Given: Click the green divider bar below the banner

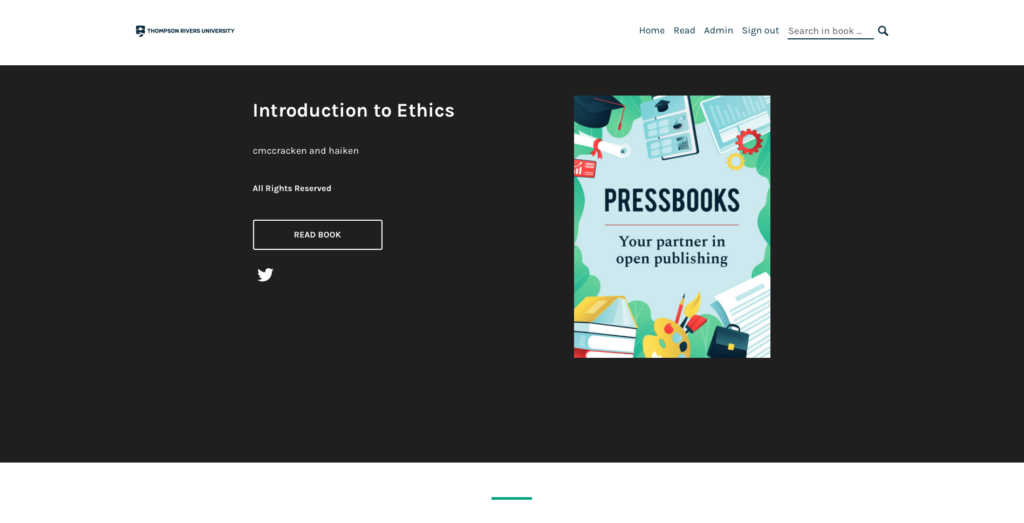Looking at the screenshot, I should (511, 498).
